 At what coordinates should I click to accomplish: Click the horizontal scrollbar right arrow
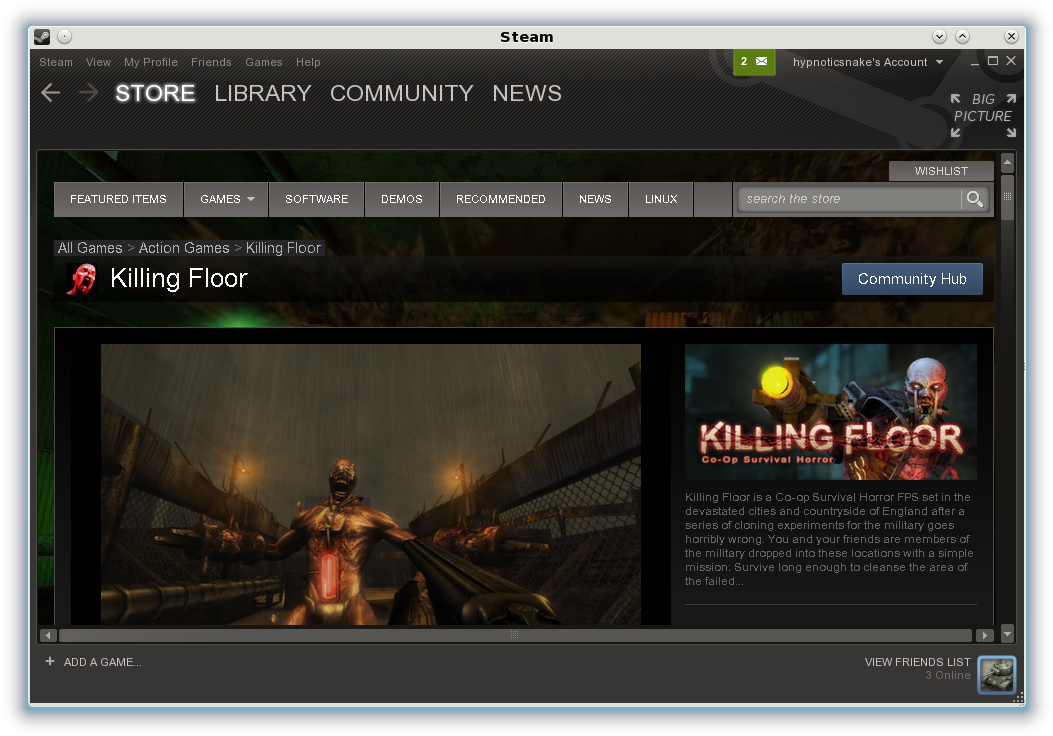(x=985, y=635)
